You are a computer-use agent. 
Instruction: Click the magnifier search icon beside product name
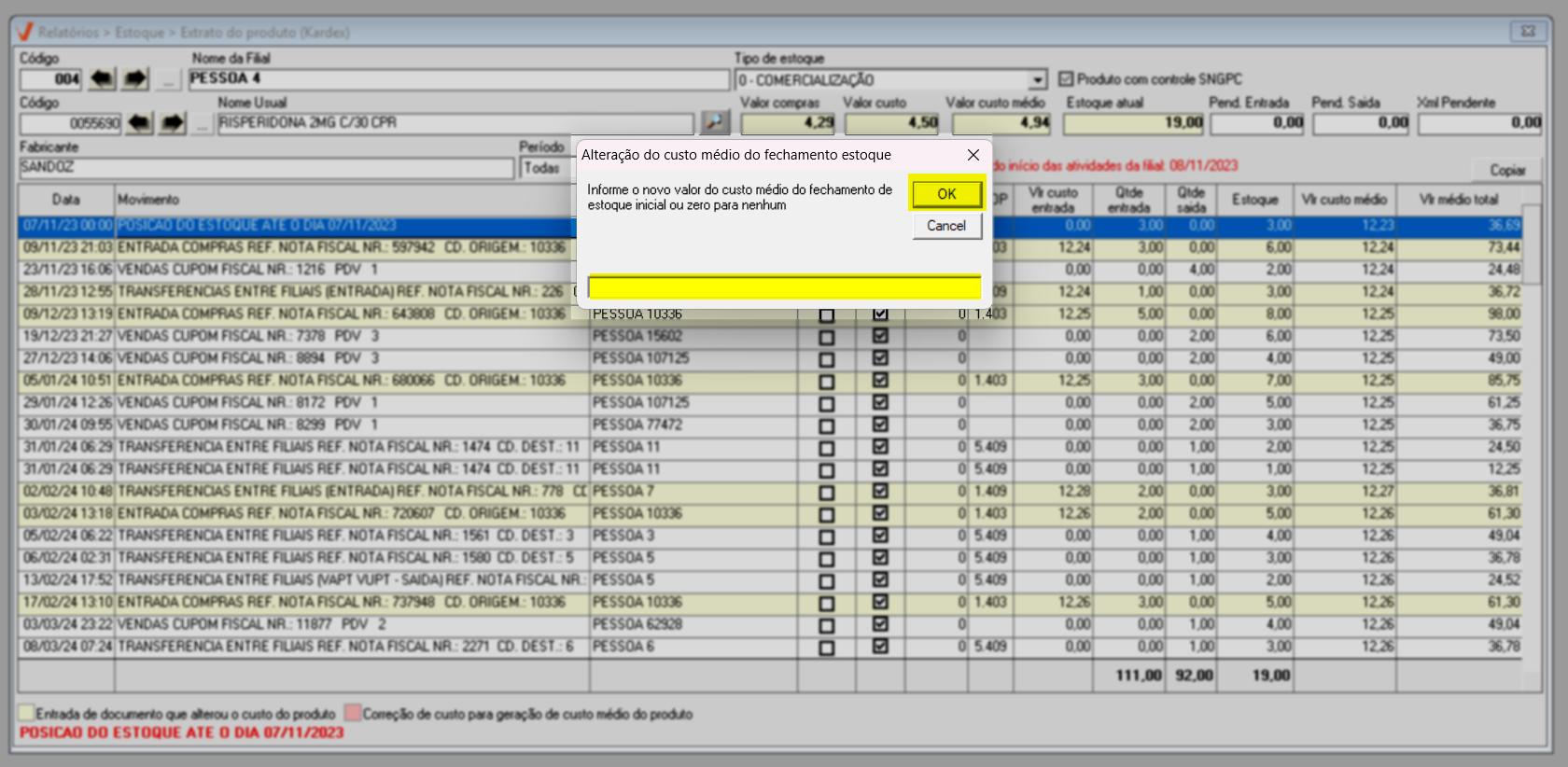[715, 122]
